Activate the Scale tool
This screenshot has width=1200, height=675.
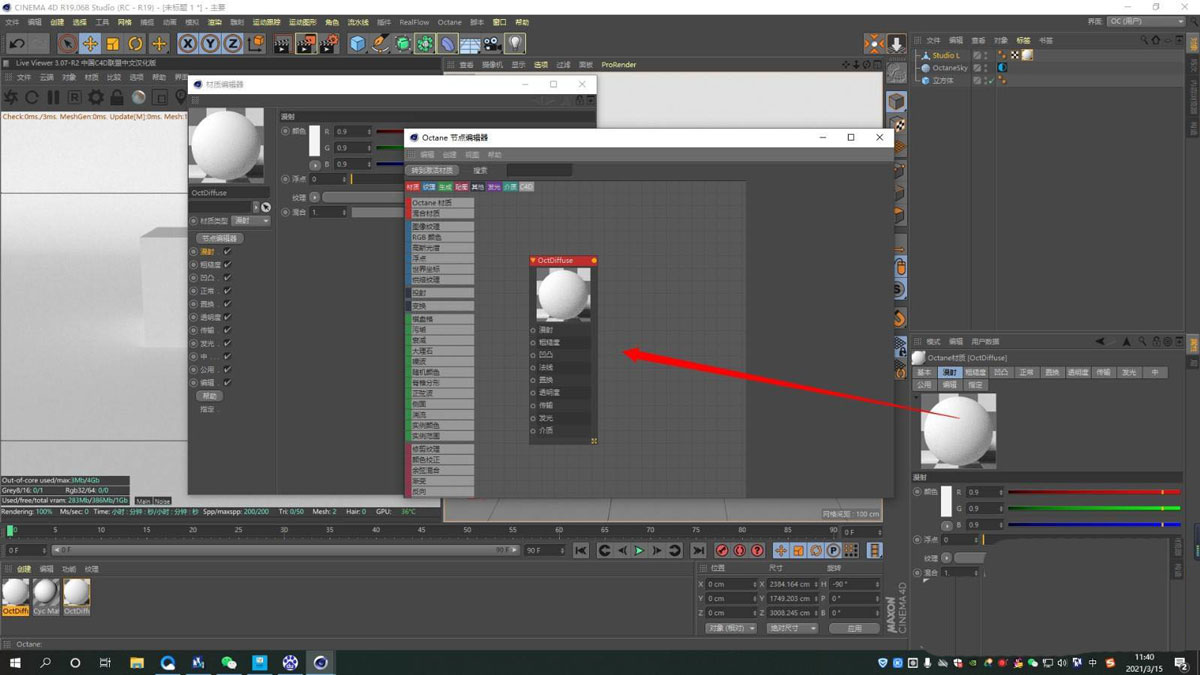click(x=113, y=44)
